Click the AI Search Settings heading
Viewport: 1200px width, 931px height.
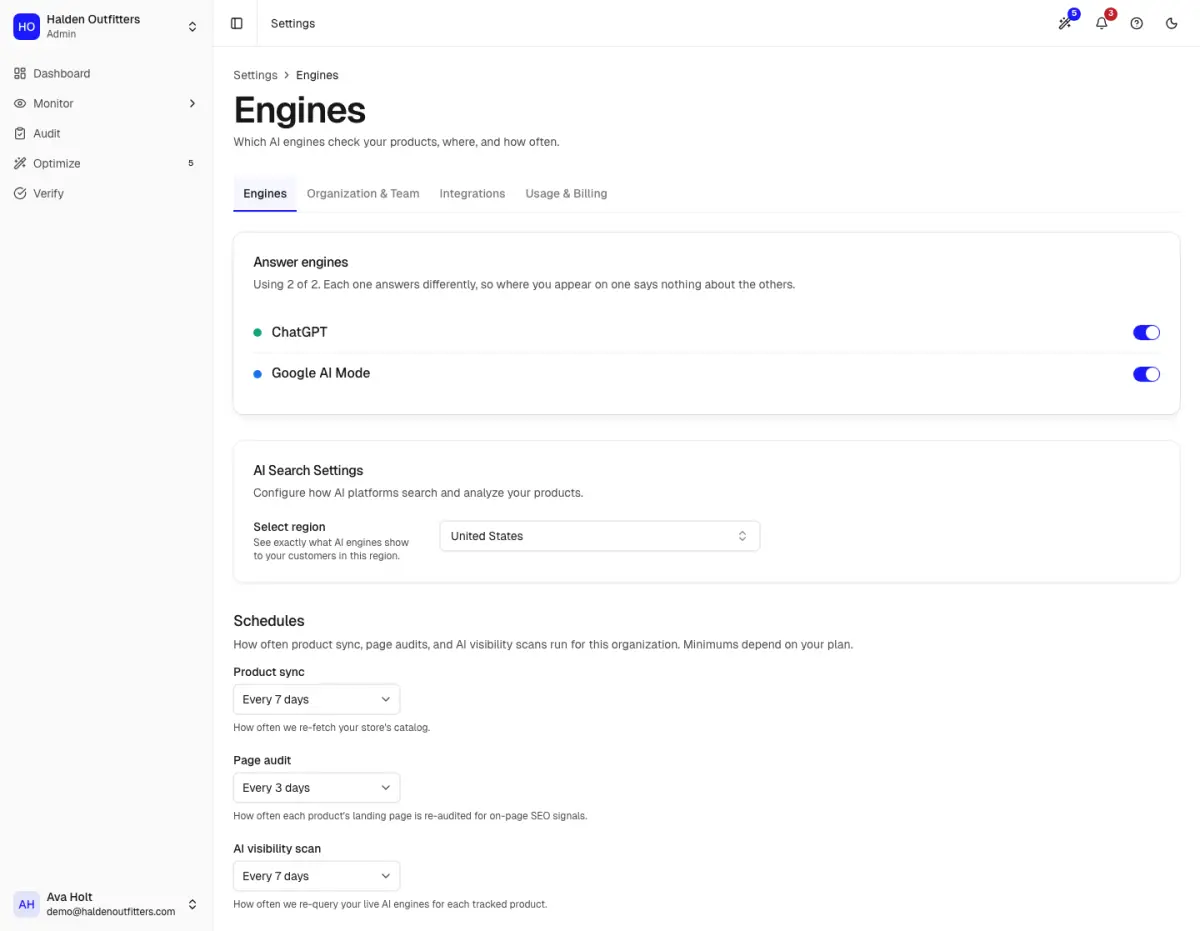tap(308, 470)
